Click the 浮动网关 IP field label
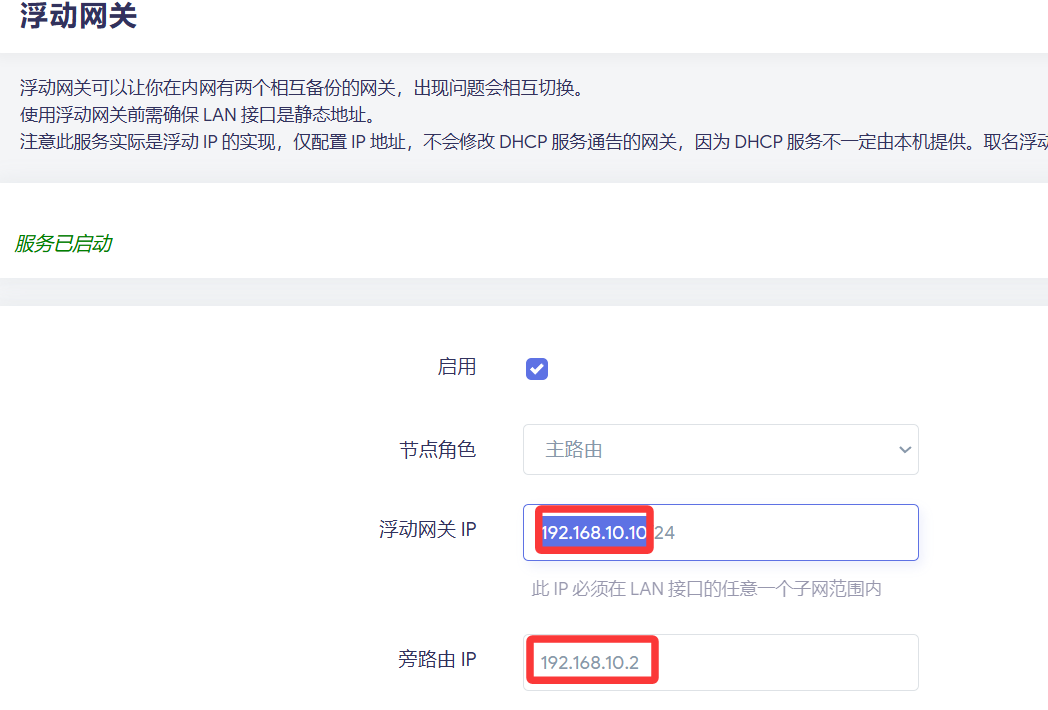 coord(427,530)
